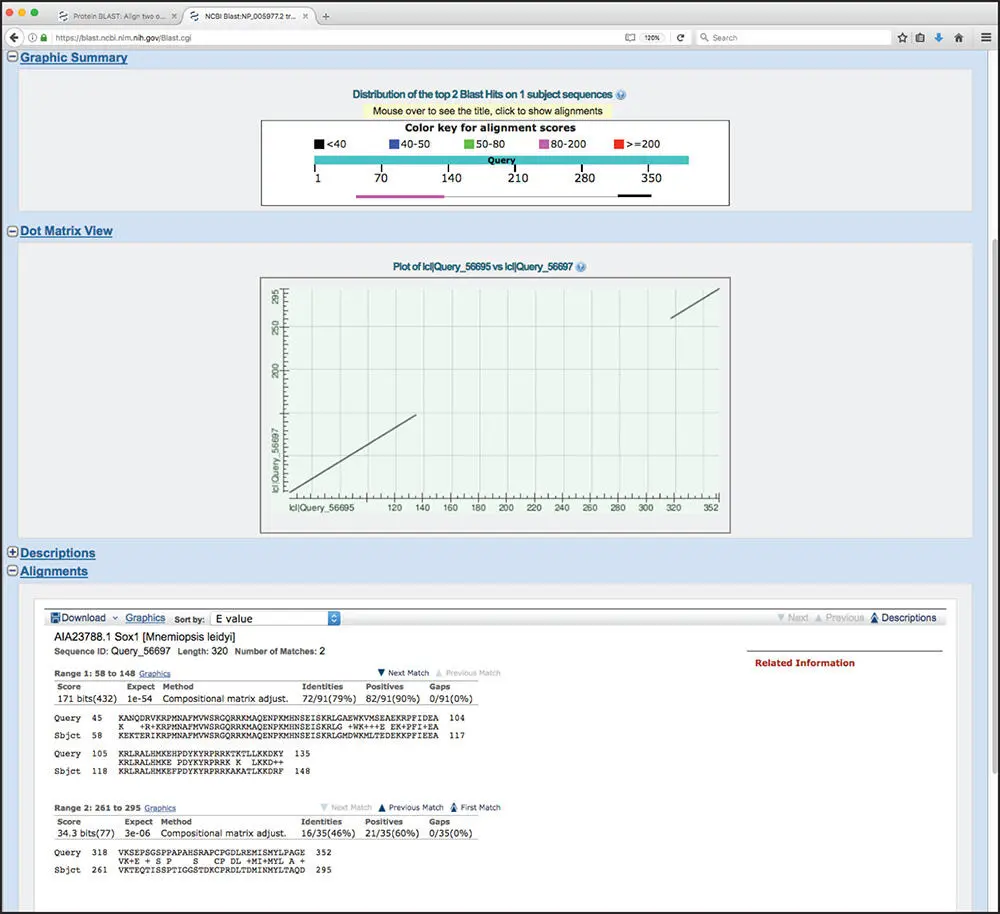Click the Range 1: 58 to 148 label

(x=94, y=674)
